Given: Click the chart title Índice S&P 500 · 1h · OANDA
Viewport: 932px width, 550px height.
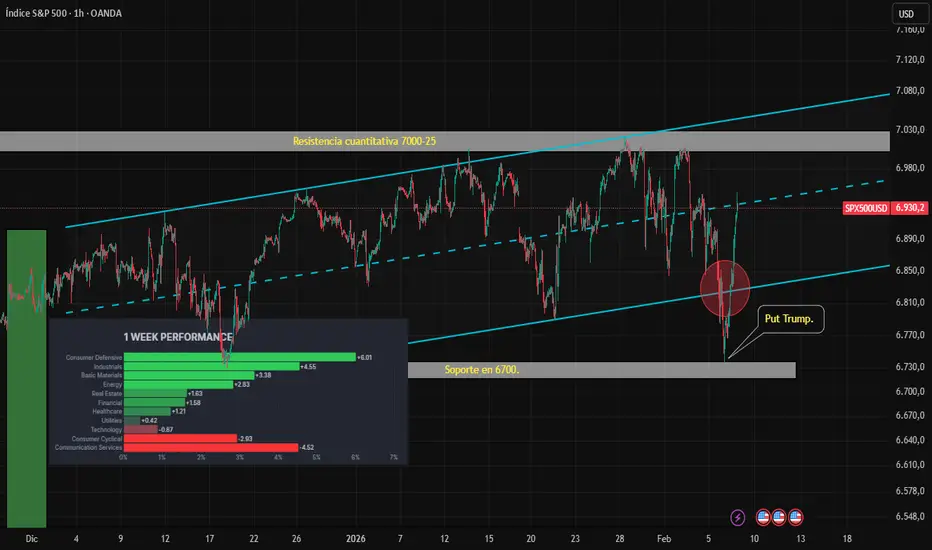Looking at the screenshot, I should [x=64, y=13].
